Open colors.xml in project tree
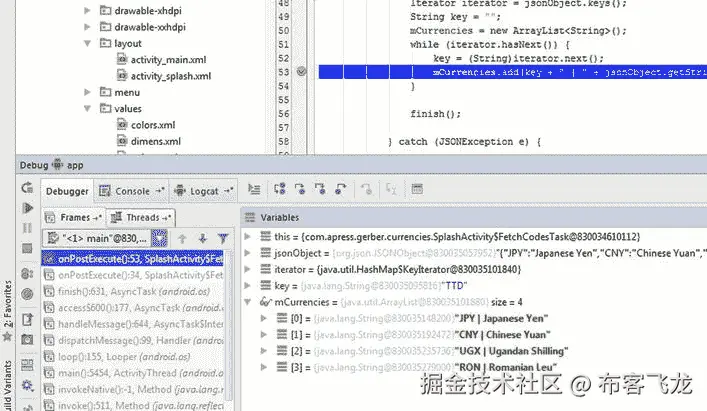Viewport: 707px width, 411px height. tap(146, 125)
